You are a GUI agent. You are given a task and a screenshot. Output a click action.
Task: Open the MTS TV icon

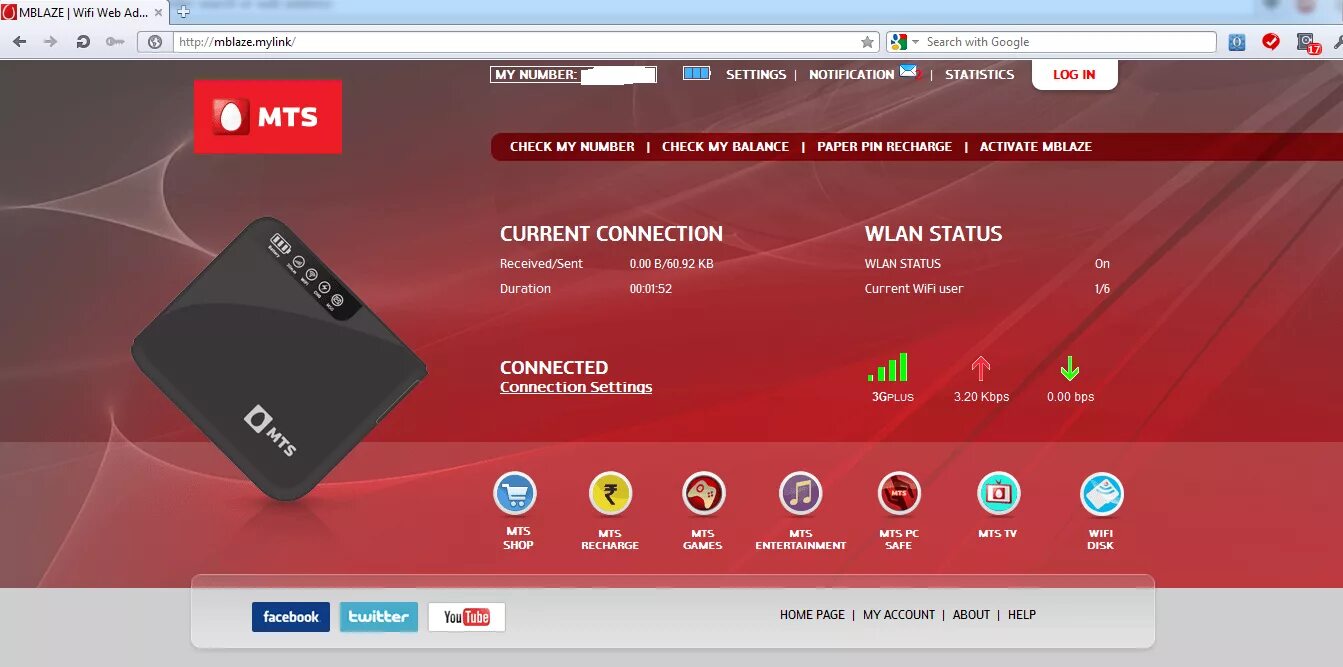[998, 493]
